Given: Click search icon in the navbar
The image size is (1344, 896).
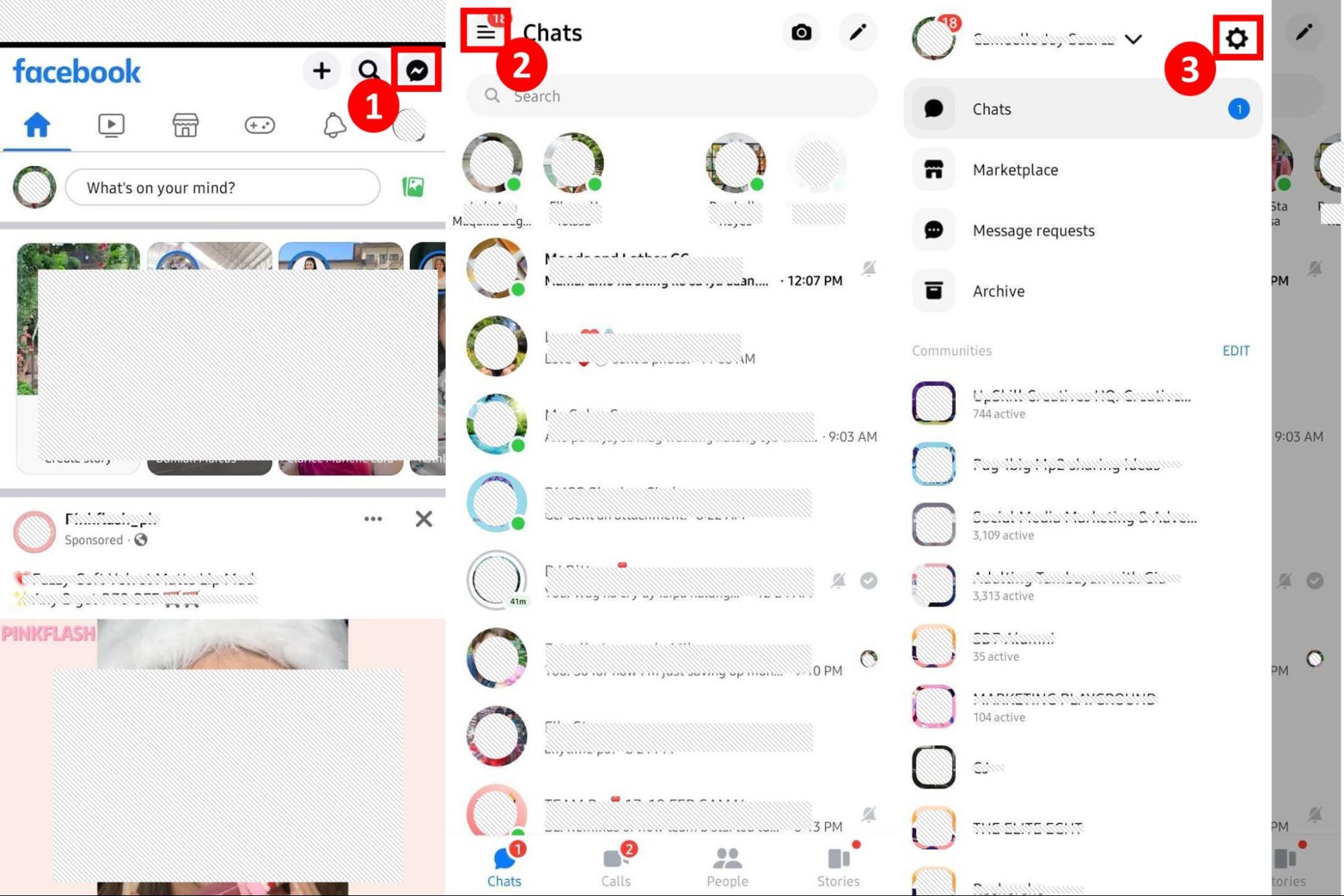Looking at the screenshot, I should click(369, 71).
